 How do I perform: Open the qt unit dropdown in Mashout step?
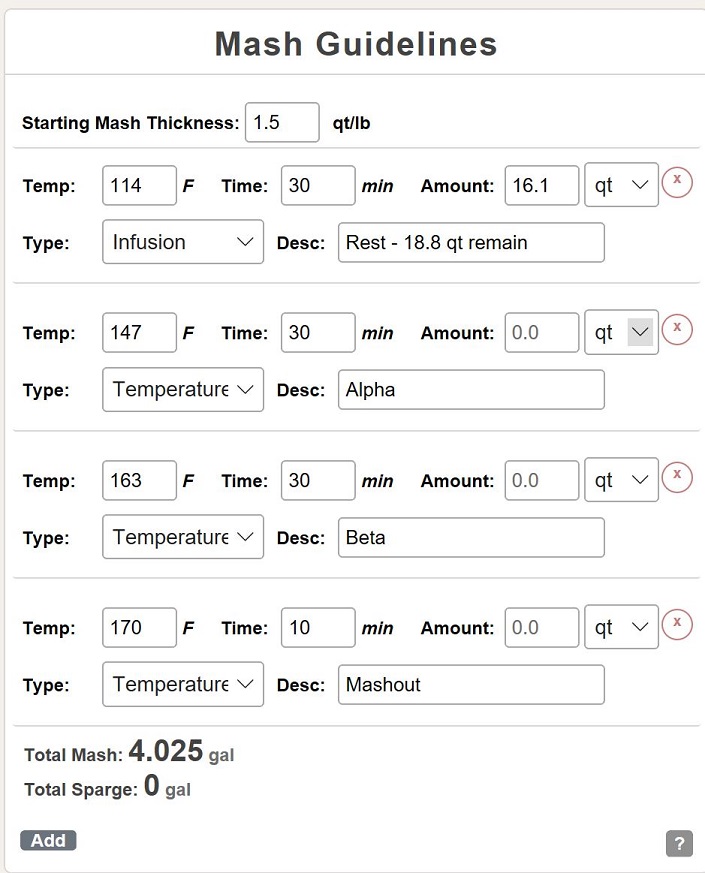[x=621, y=628]
